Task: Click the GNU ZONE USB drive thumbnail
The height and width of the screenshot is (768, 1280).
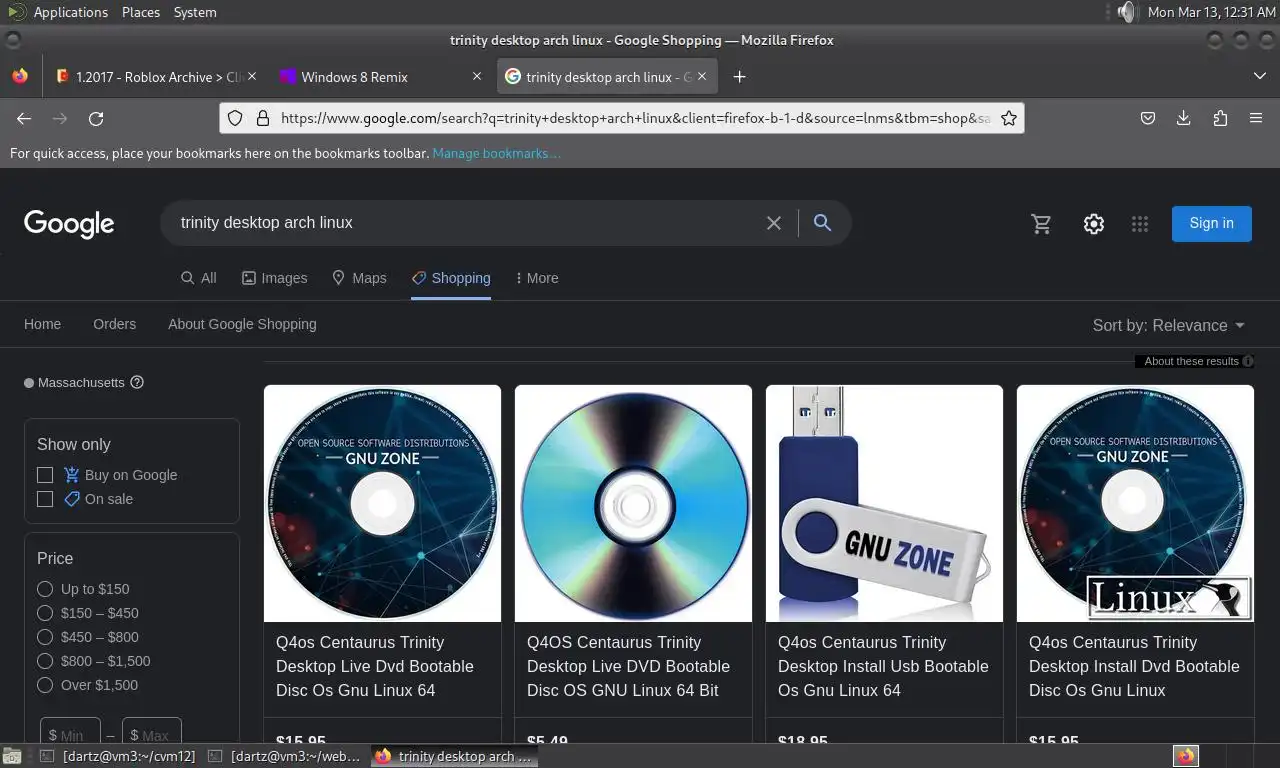Action: point(884,503)
